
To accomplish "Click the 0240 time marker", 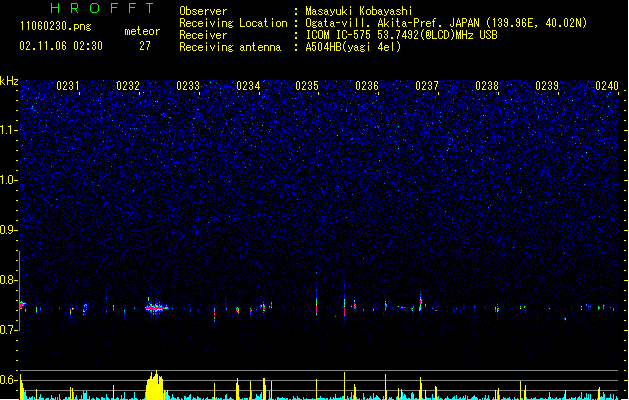I will [607, 86].
